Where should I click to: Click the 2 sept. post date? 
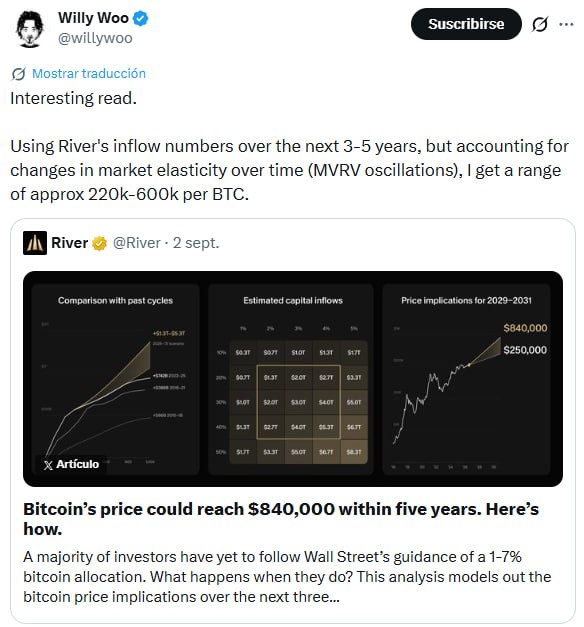(x=196, y=243)
